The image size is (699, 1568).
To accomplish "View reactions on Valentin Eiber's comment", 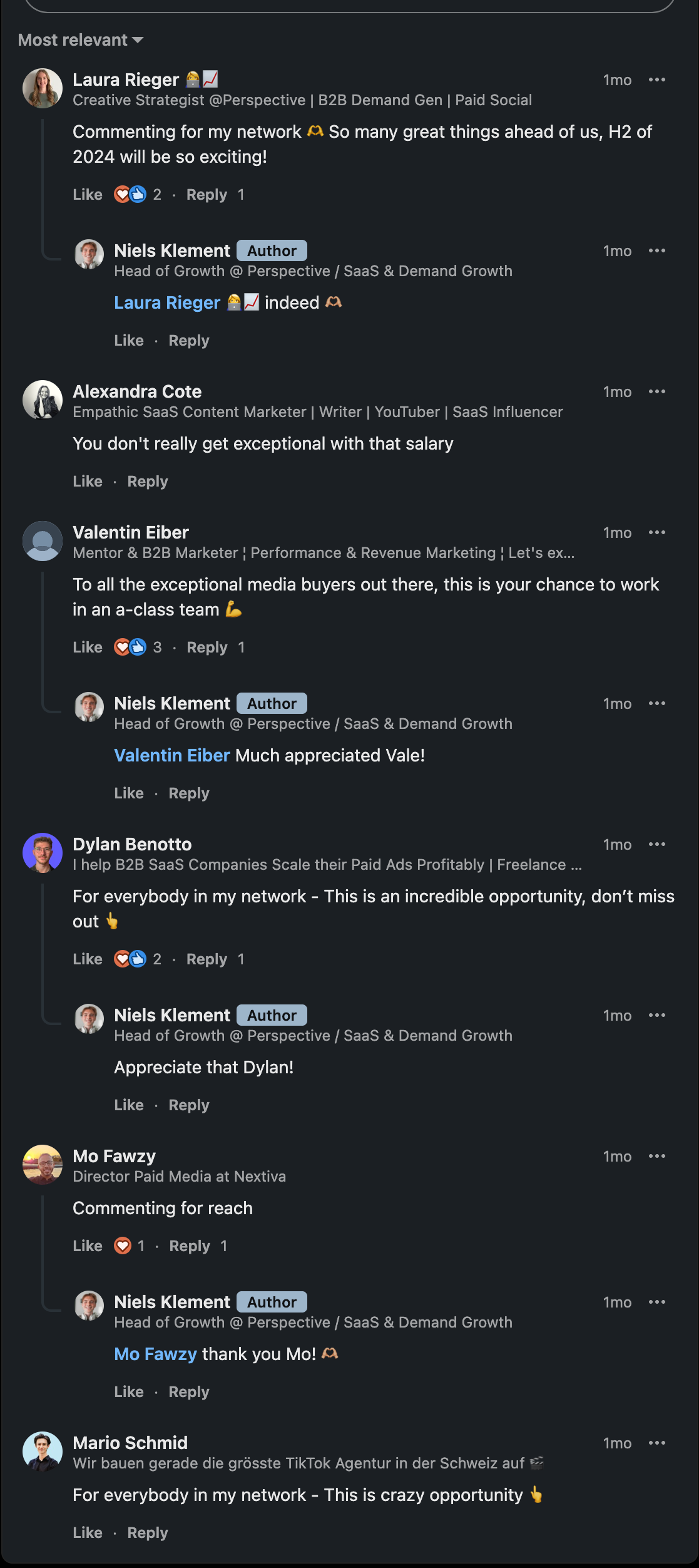I will [137, 647].
